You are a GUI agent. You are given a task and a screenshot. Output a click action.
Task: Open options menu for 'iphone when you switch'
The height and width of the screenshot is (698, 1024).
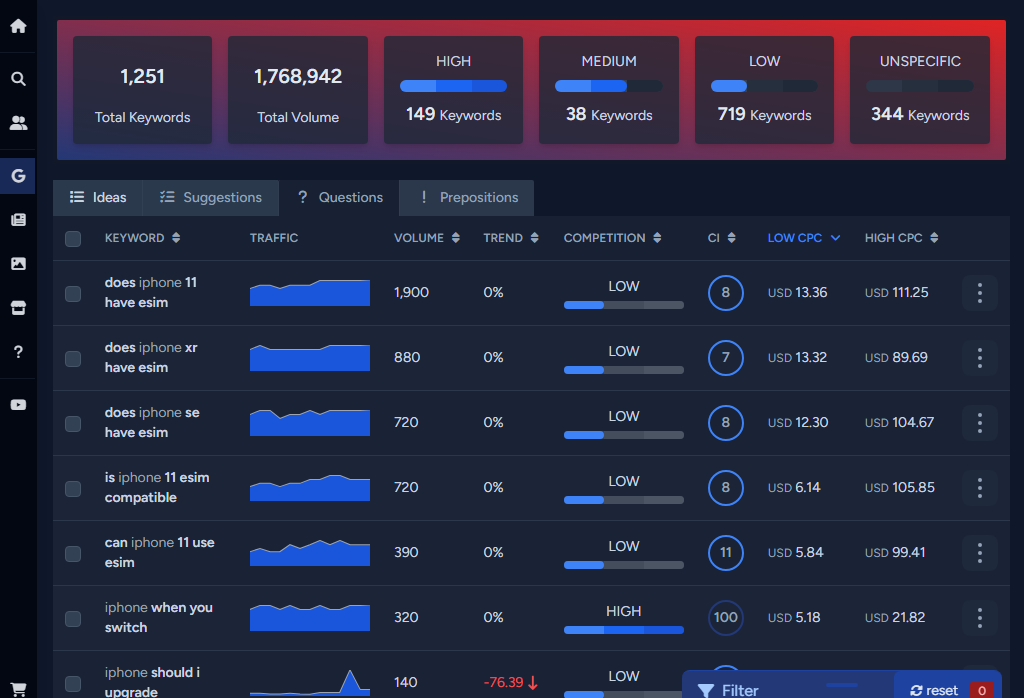980,618
